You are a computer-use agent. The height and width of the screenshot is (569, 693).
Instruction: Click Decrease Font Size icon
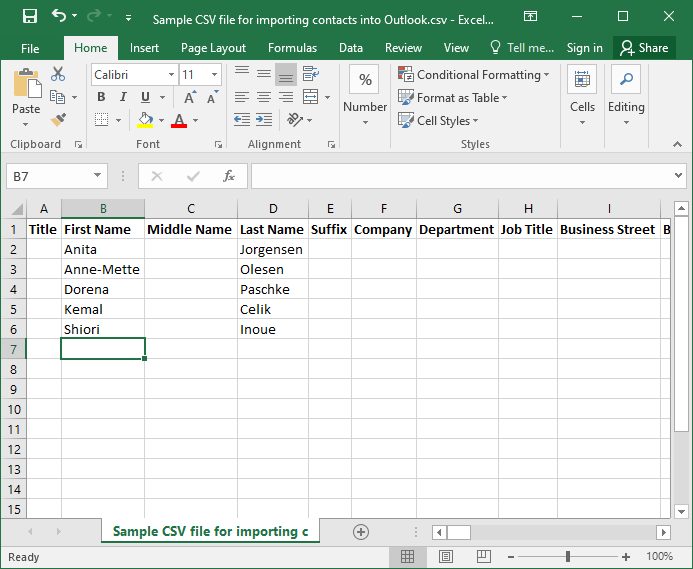[x=213, y=97]
